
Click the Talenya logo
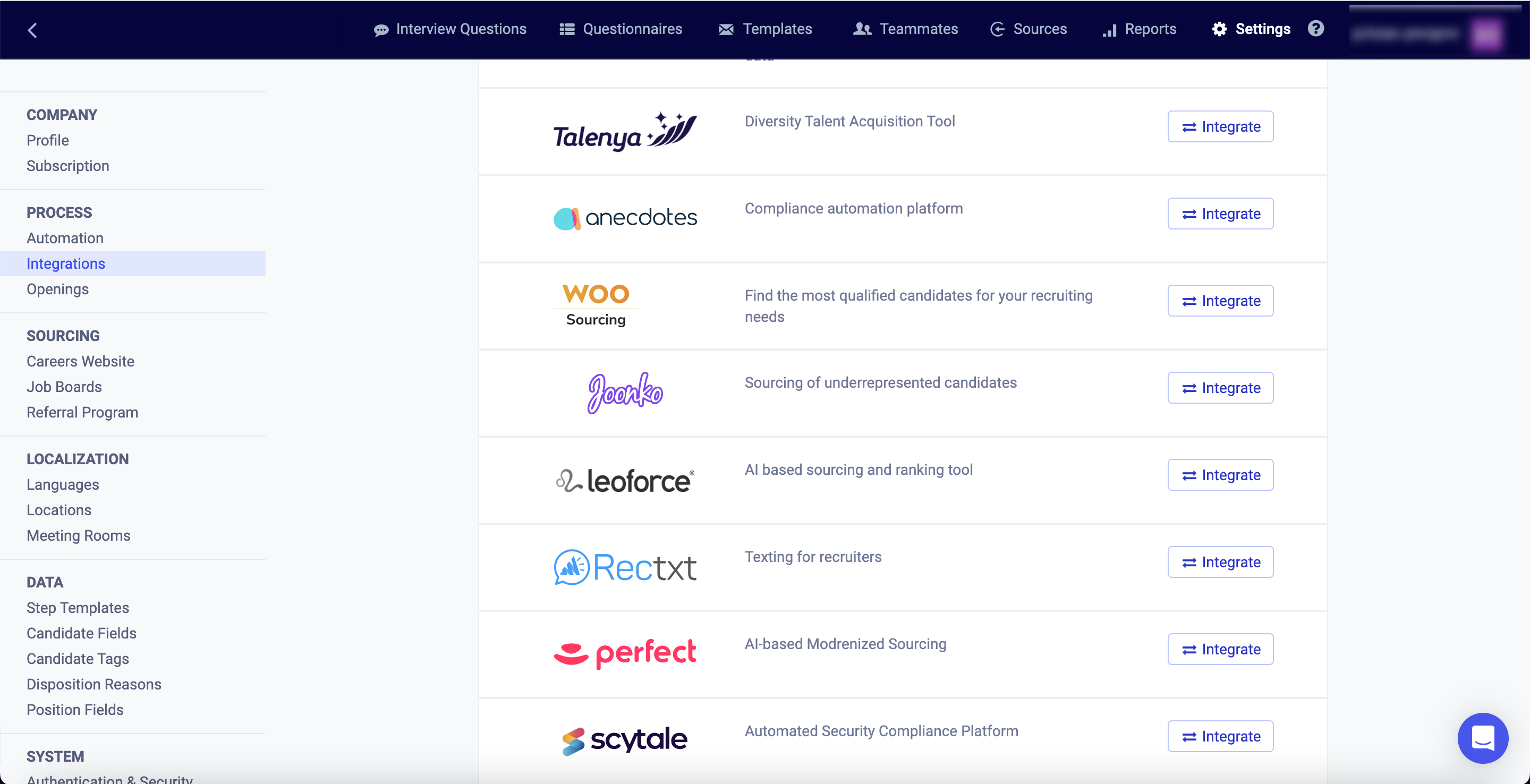point(625,132)
